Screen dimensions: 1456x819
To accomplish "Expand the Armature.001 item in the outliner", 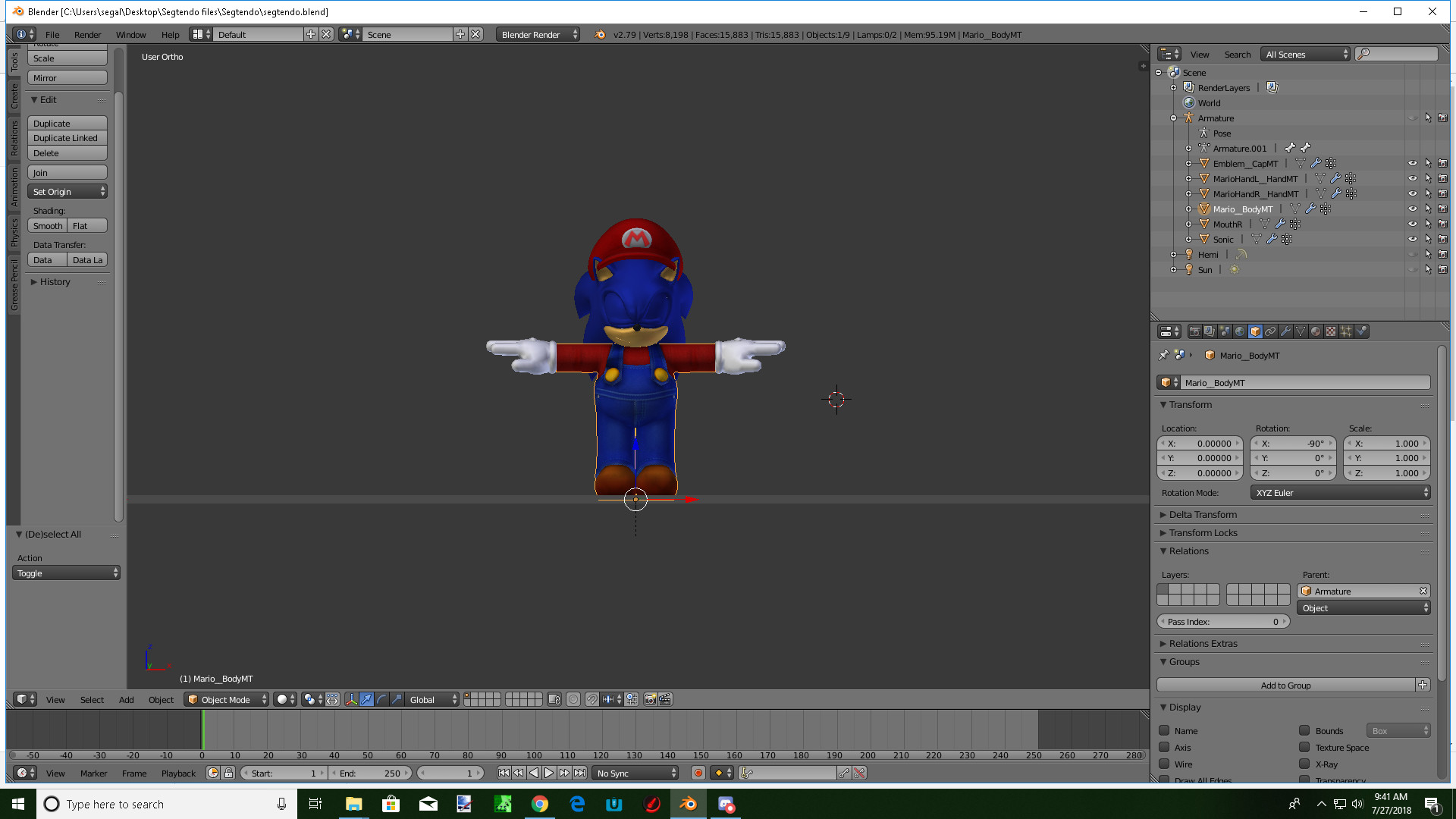I will tap(1188, 148).
